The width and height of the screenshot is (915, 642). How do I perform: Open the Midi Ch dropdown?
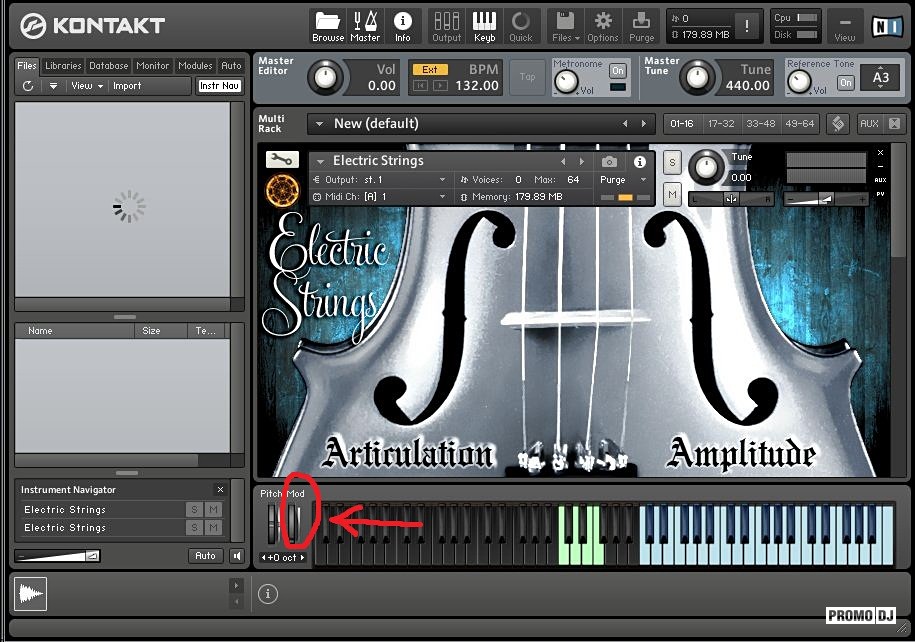coord(442,197)
